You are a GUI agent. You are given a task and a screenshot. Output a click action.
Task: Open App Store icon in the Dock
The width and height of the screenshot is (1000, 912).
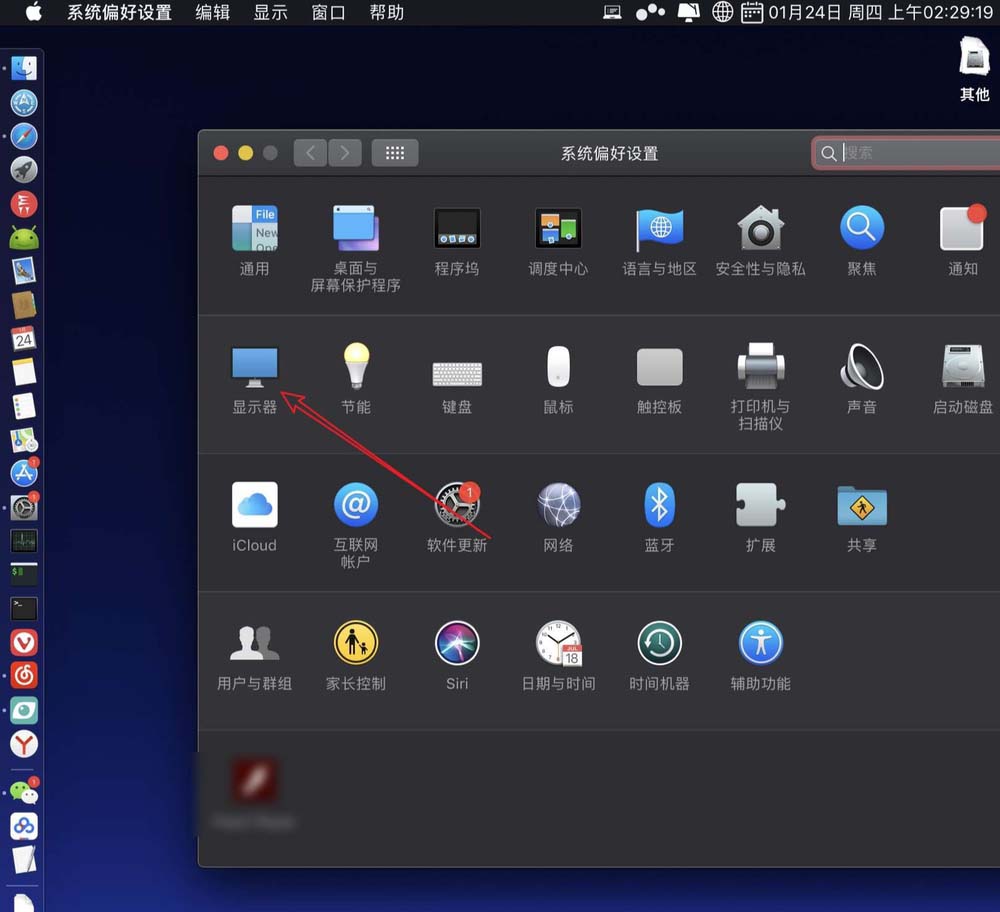[x=24, y=473]
